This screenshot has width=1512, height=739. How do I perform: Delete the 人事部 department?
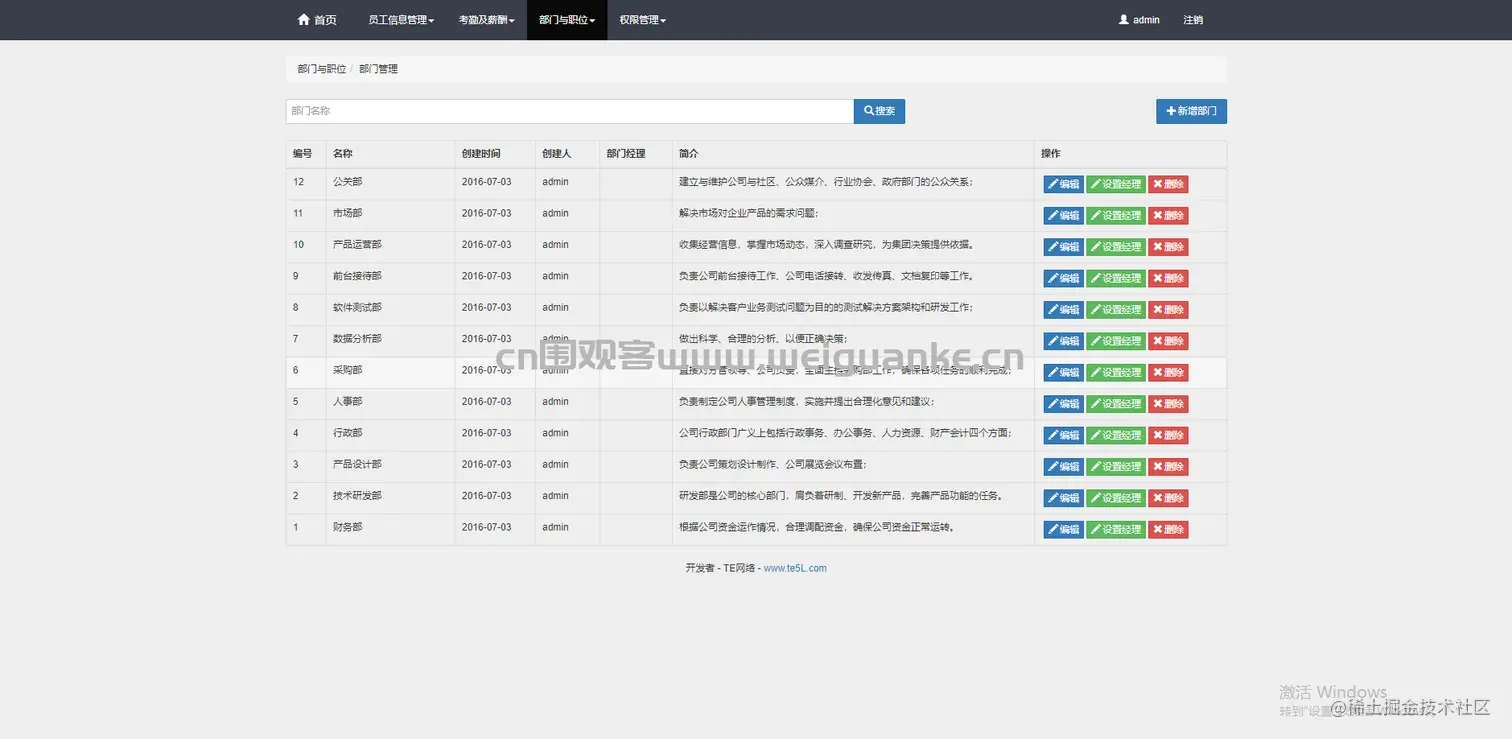pyautogui.click(x=1168, y=404)
